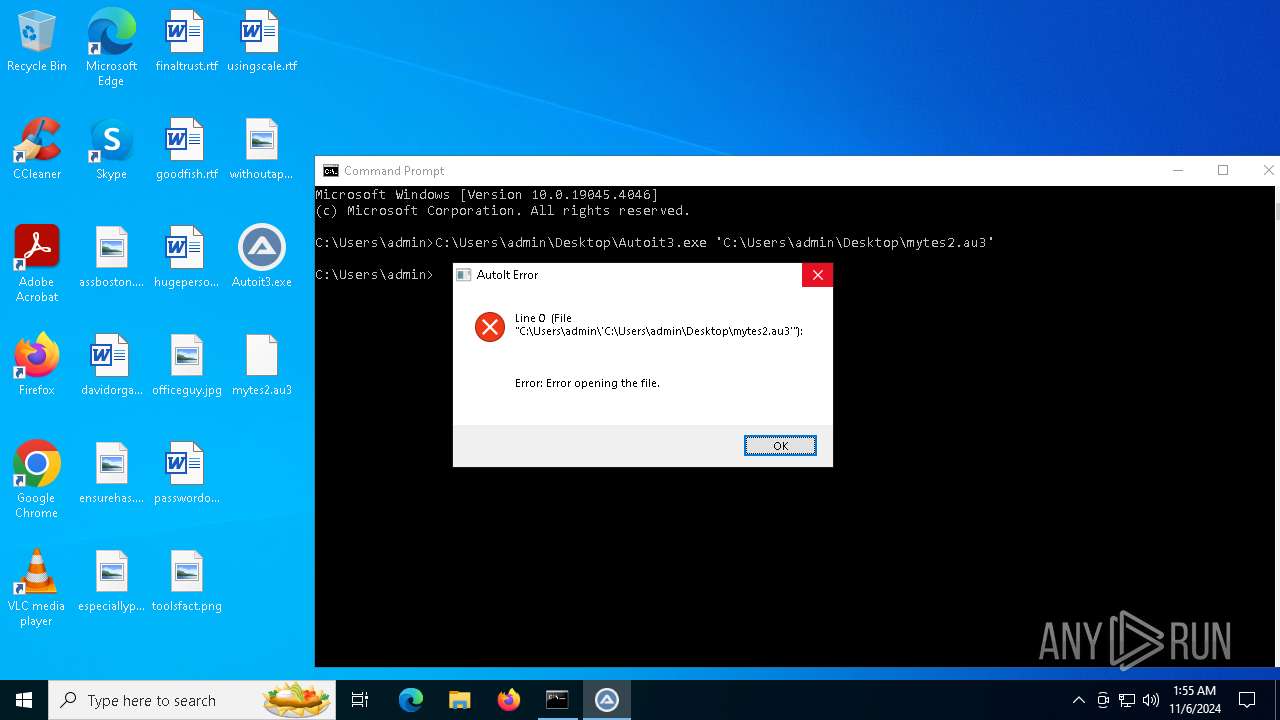Open CCleaner desktop shortcut

click(x=37, y=149)
